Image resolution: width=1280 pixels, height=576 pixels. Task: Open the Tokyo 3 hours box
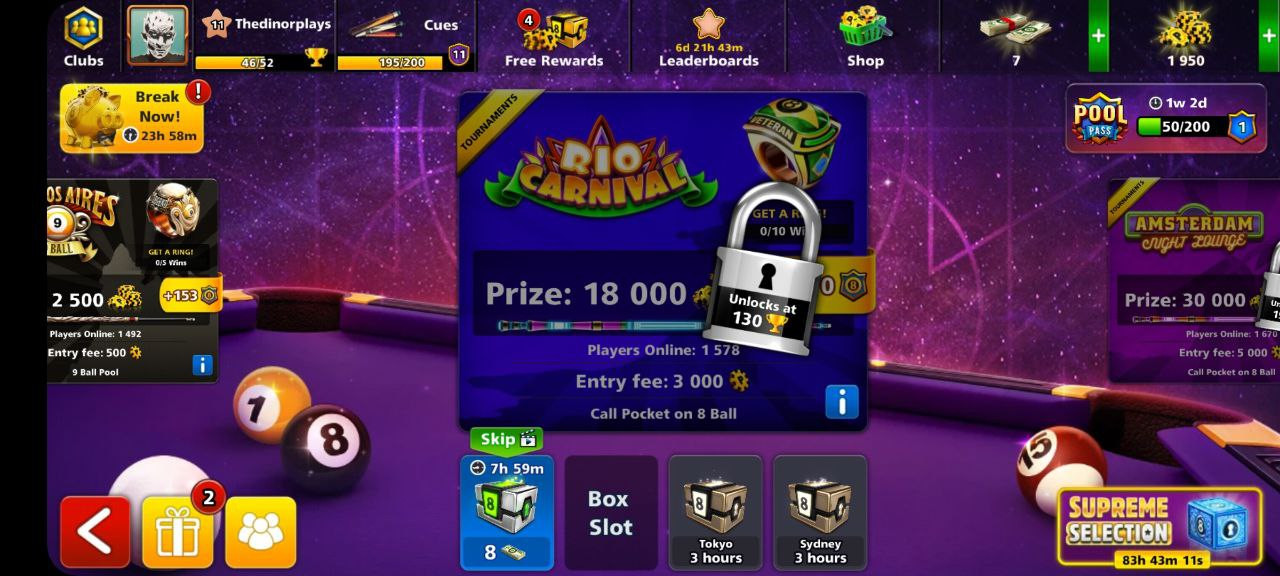point(715,512)
